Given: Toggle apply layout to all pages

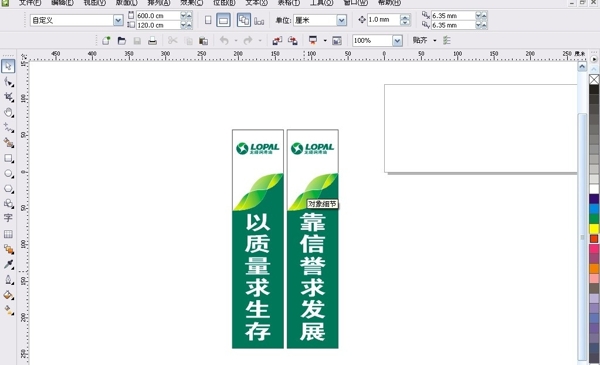Looking at the screenshot, I should pyautogui.click(x=244, y=20).
